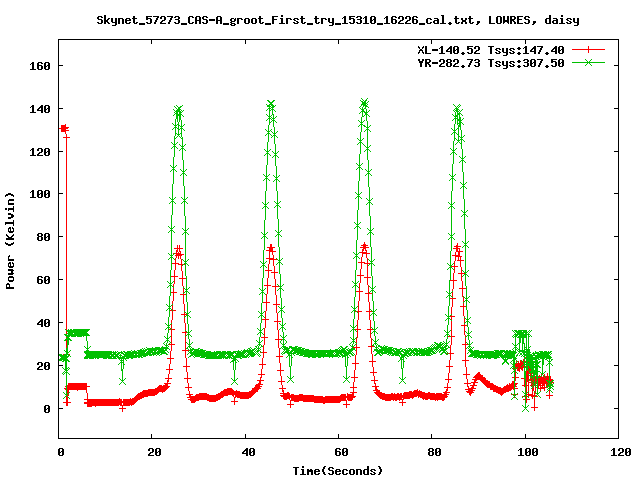
Task: Click the y-axis tick label 80
Action: click(x=44, y=237)
